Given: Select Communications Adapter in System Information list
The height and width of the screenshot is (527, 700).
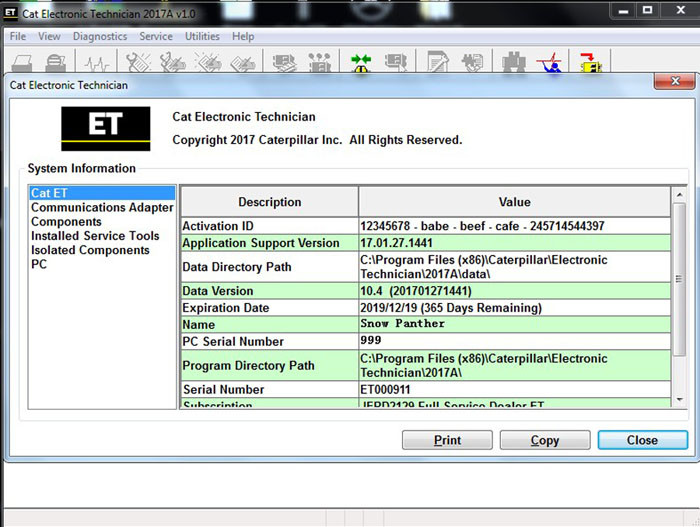Looking at the screenshot, I should click(x=102, y=208).
